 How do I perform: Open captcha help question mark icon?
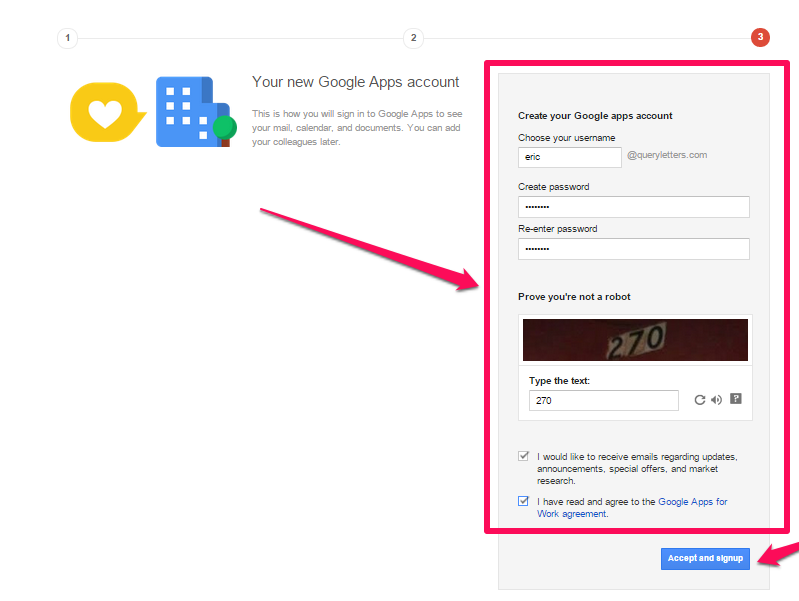(735, 399)
